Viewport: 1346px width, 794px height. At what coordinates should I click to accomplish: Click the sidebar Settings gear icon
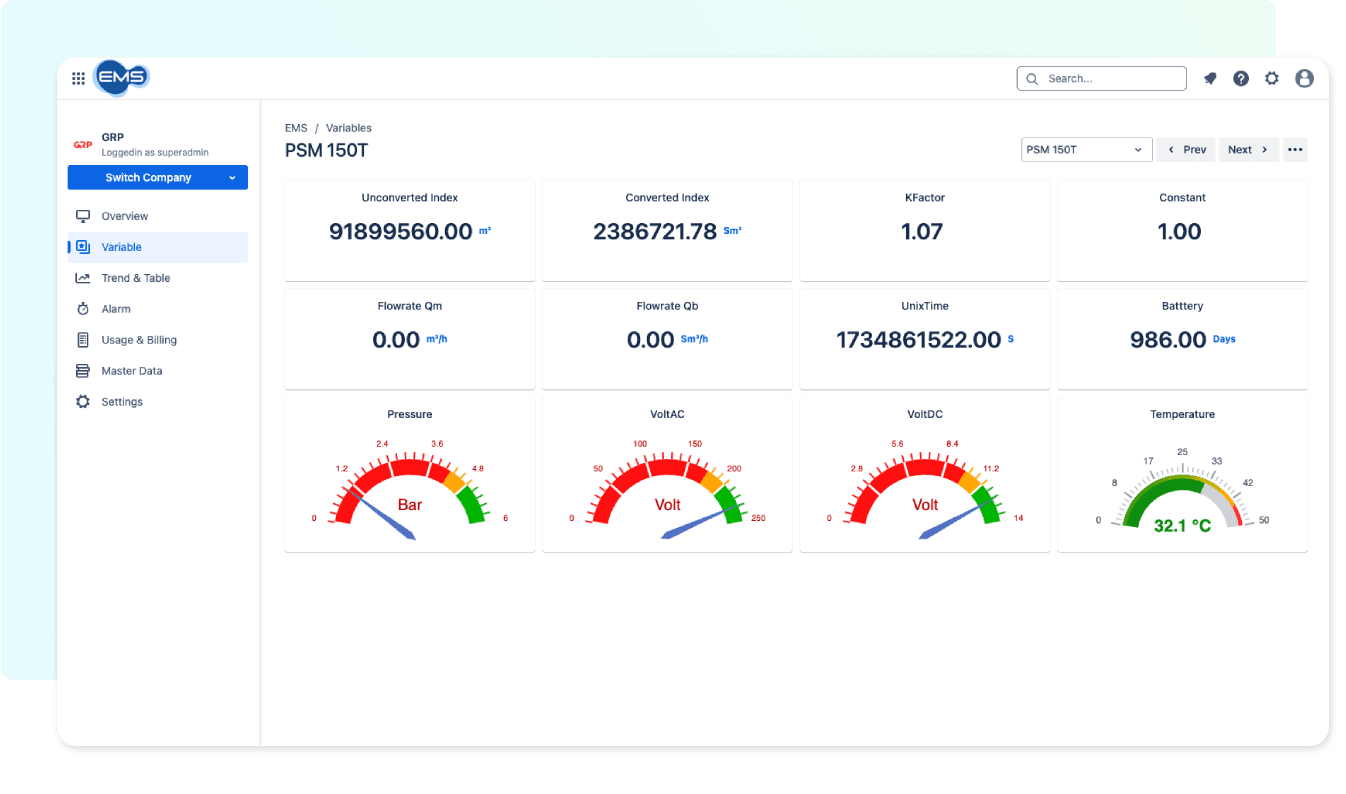coord(83,402)
